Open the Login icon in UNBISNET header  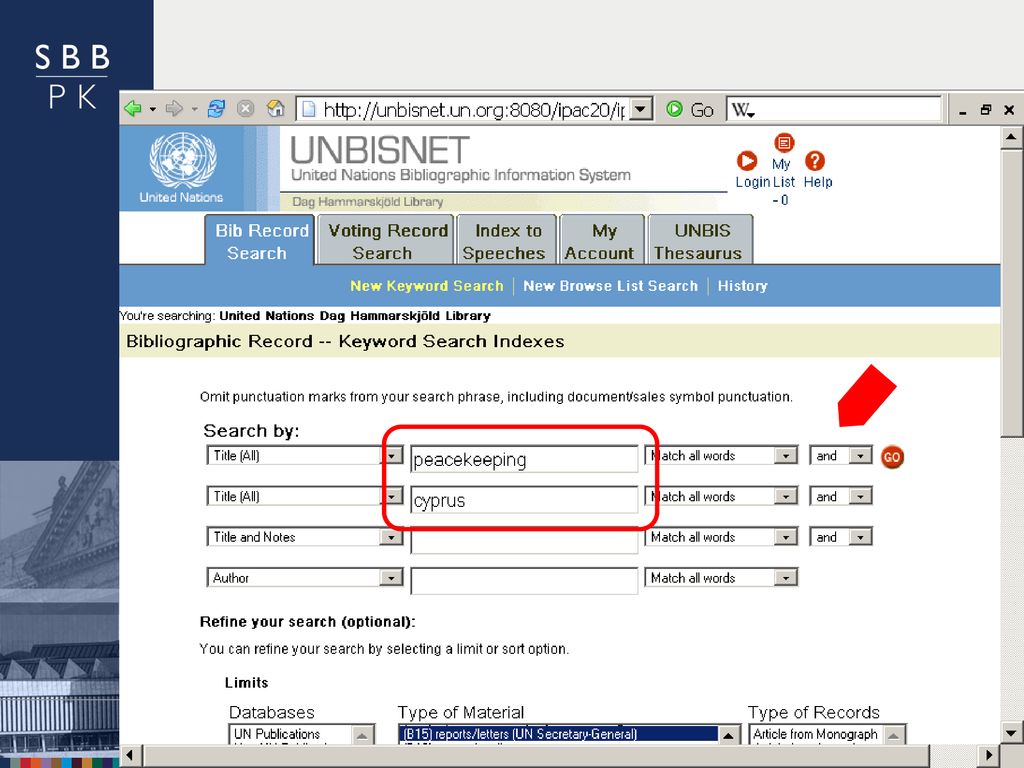coord(746,161)
